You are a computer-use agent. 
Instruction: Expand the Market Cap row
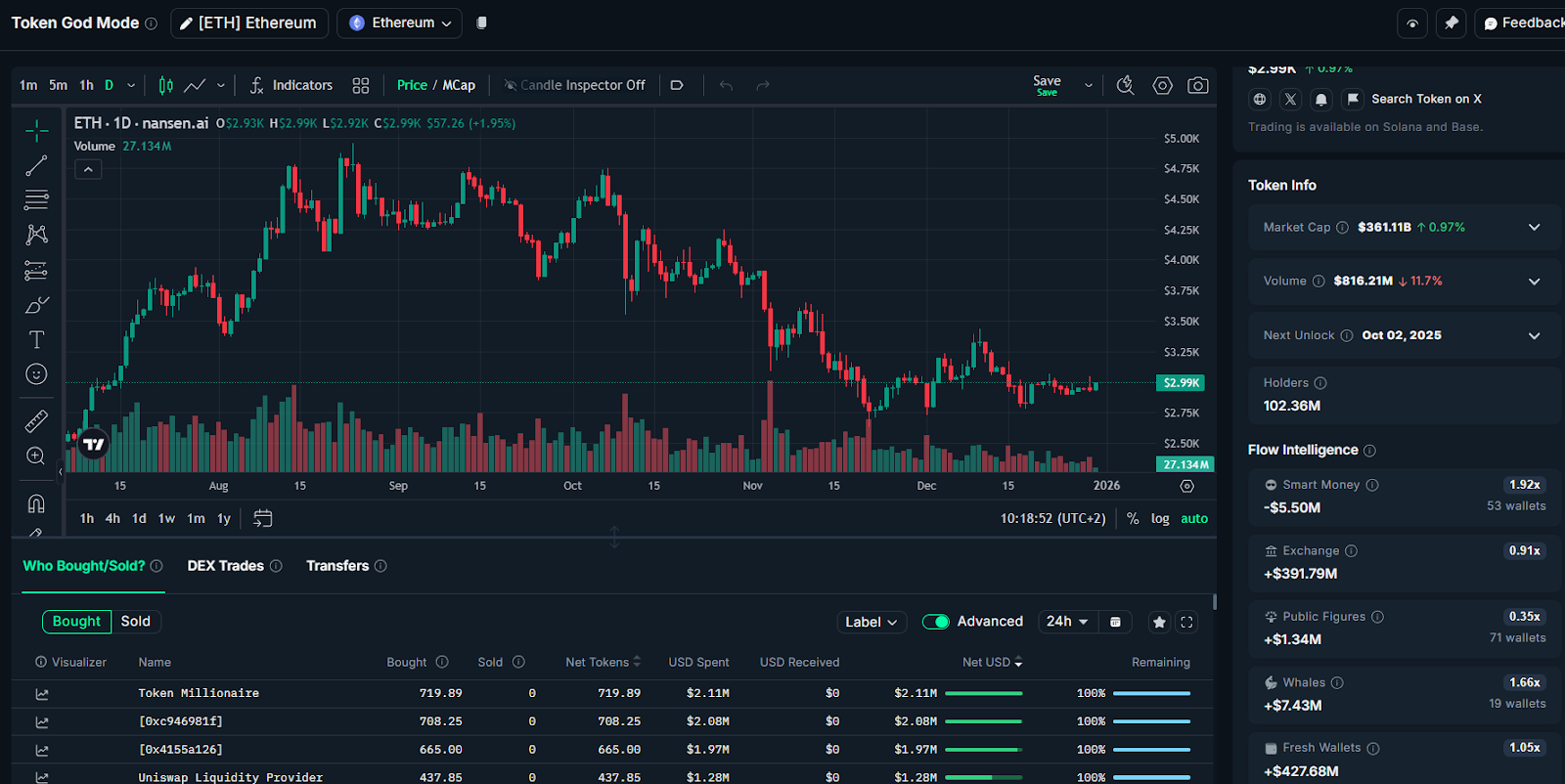click(1534, 228)
